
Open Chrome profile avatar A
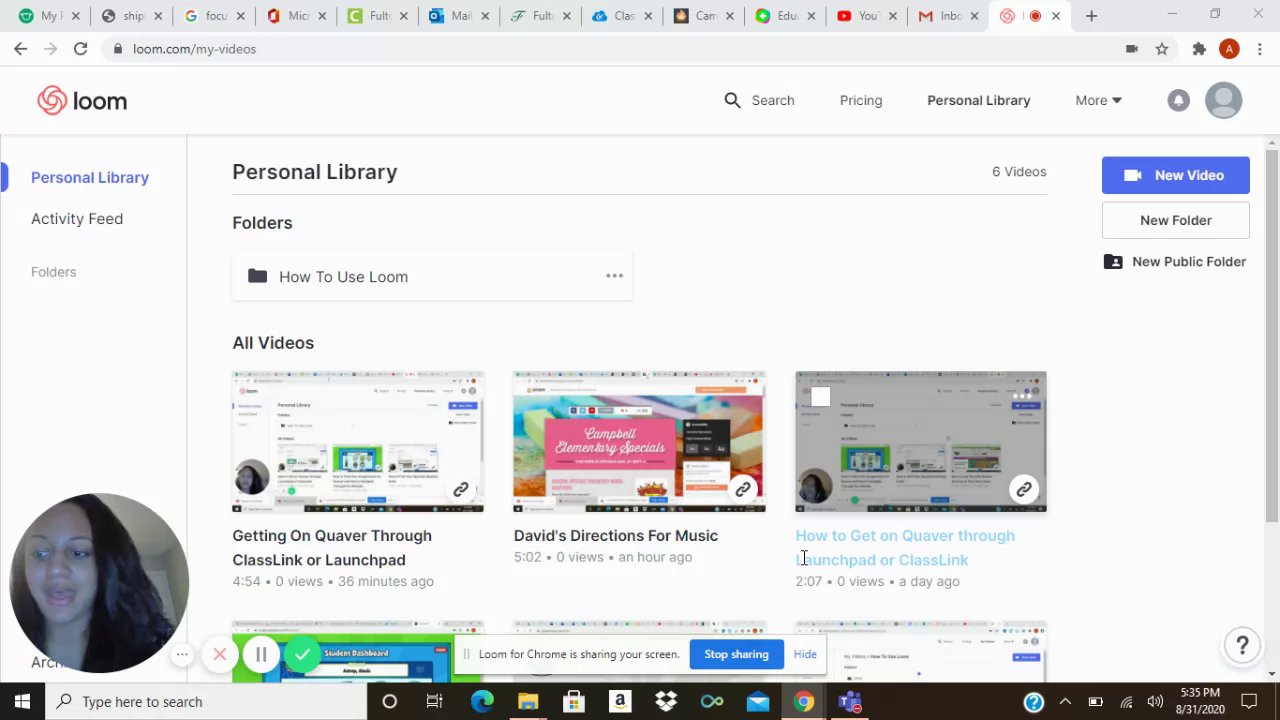coord(1229,48)
